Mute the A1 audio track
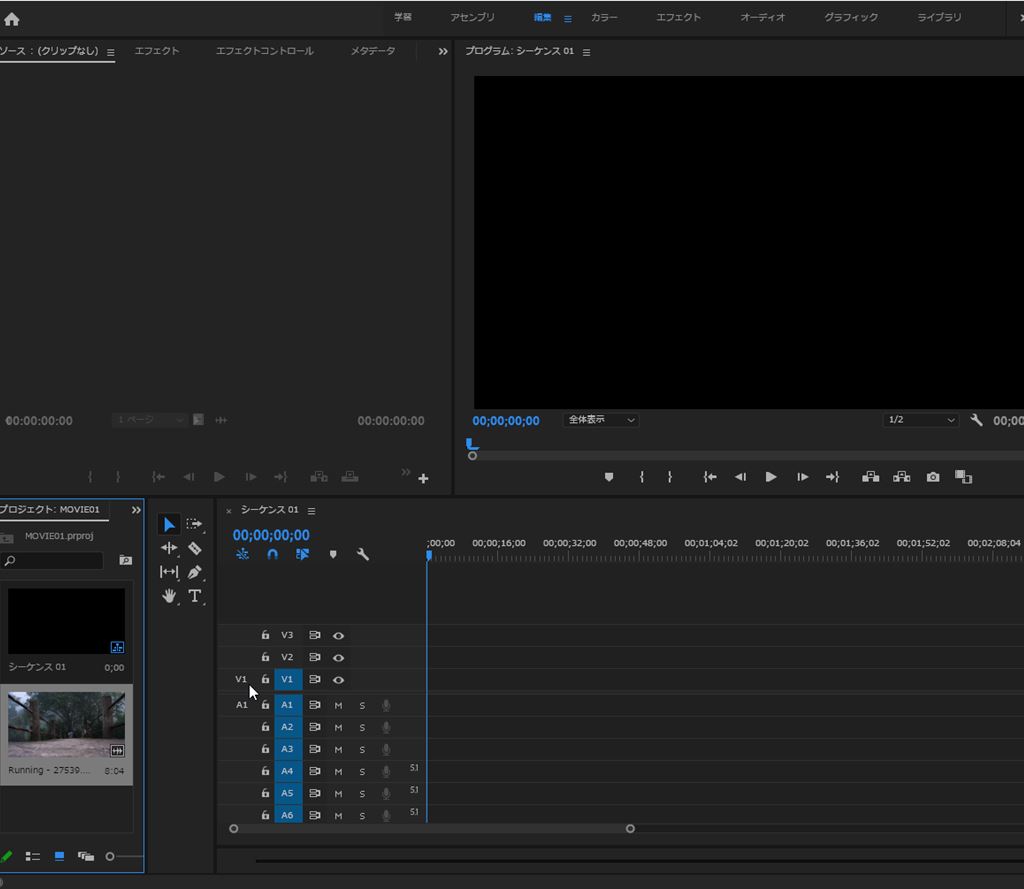Screen dimensions: 1024x889 click(338, 705)
